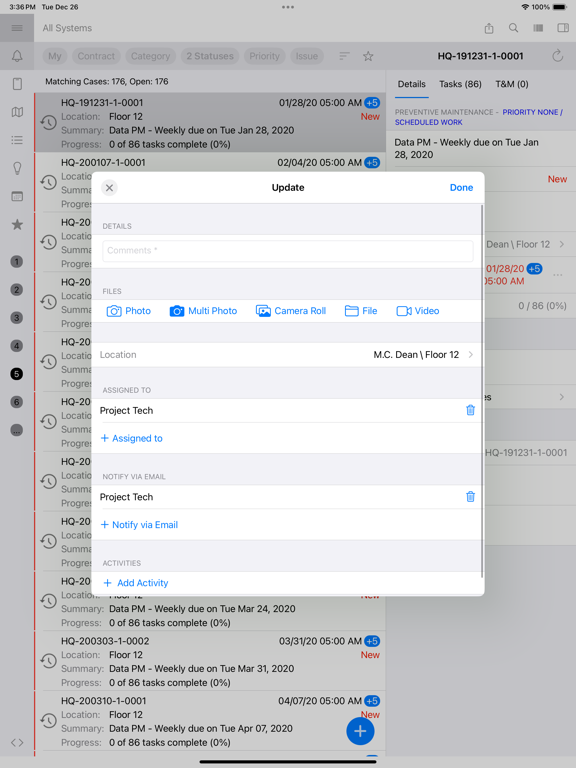
Task: Select numbered badge 5 in sidebar
Action: [17, 374]
